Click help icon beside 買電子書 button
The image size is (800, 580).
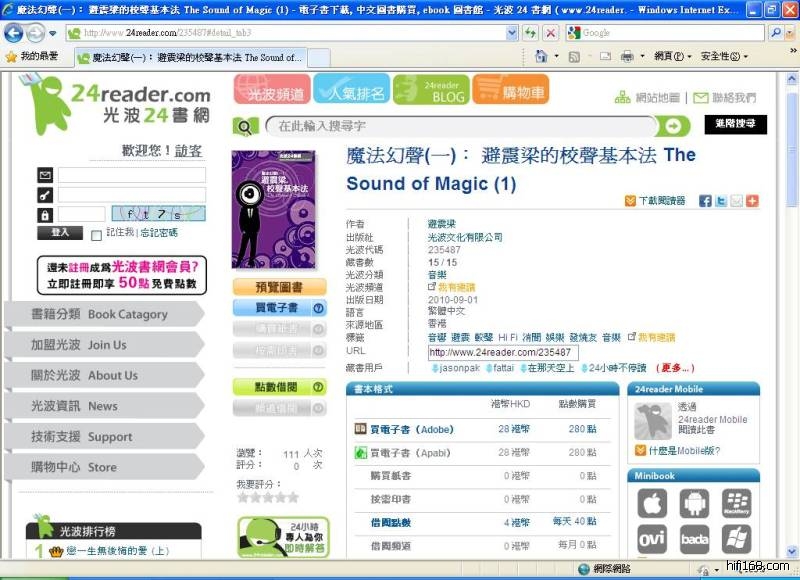click(319, 308)
